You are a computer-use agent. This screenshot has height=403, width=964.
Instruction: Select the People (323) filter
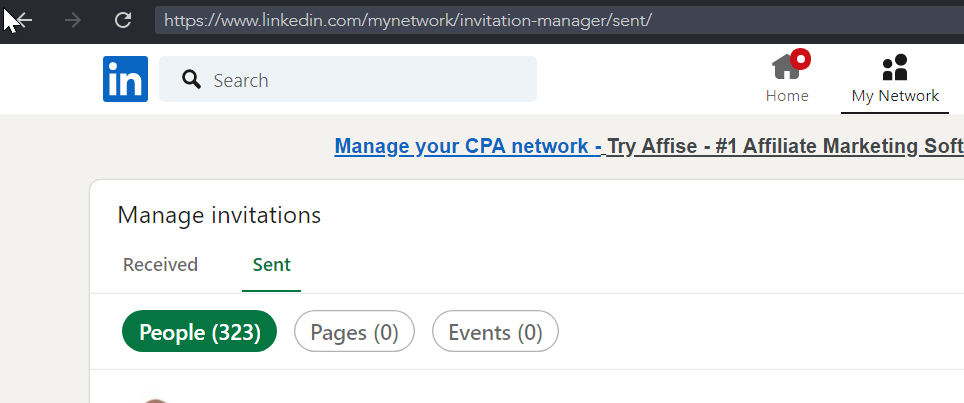[199, 332]
